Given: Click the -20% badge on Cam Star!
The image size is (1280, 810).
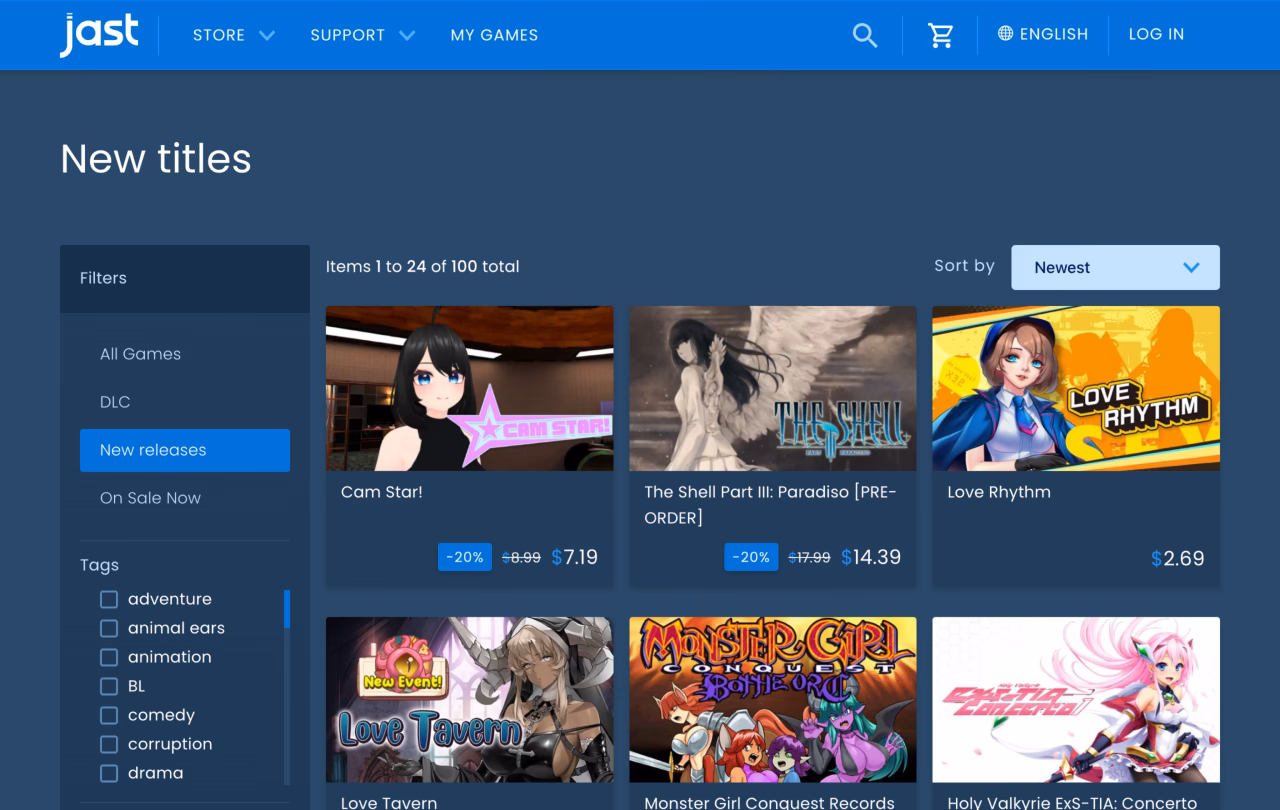Looking at the screenshot, I should coord(465,557).
